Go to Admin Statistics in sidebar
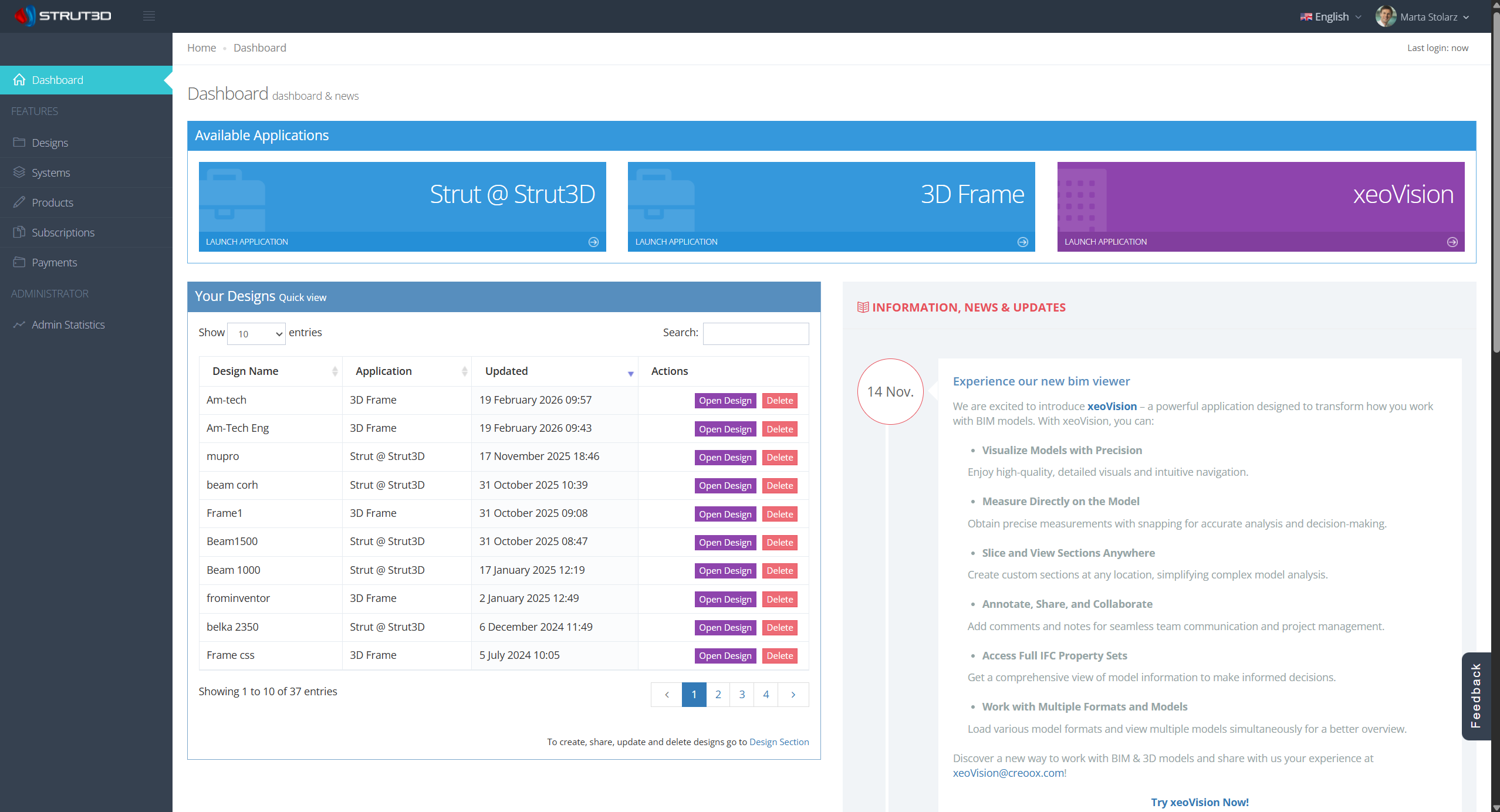The height and width of the screenshot is (812, 1500). [68, 324]
